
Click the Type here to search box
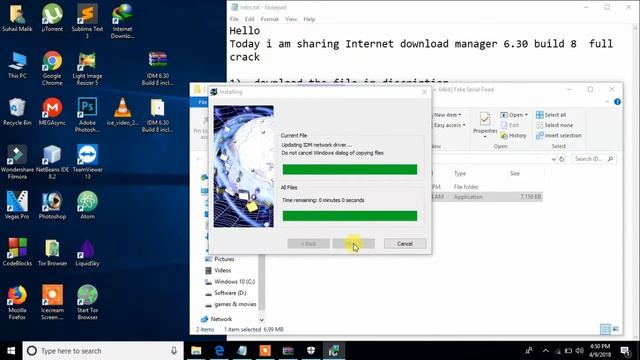click(103, 351)
